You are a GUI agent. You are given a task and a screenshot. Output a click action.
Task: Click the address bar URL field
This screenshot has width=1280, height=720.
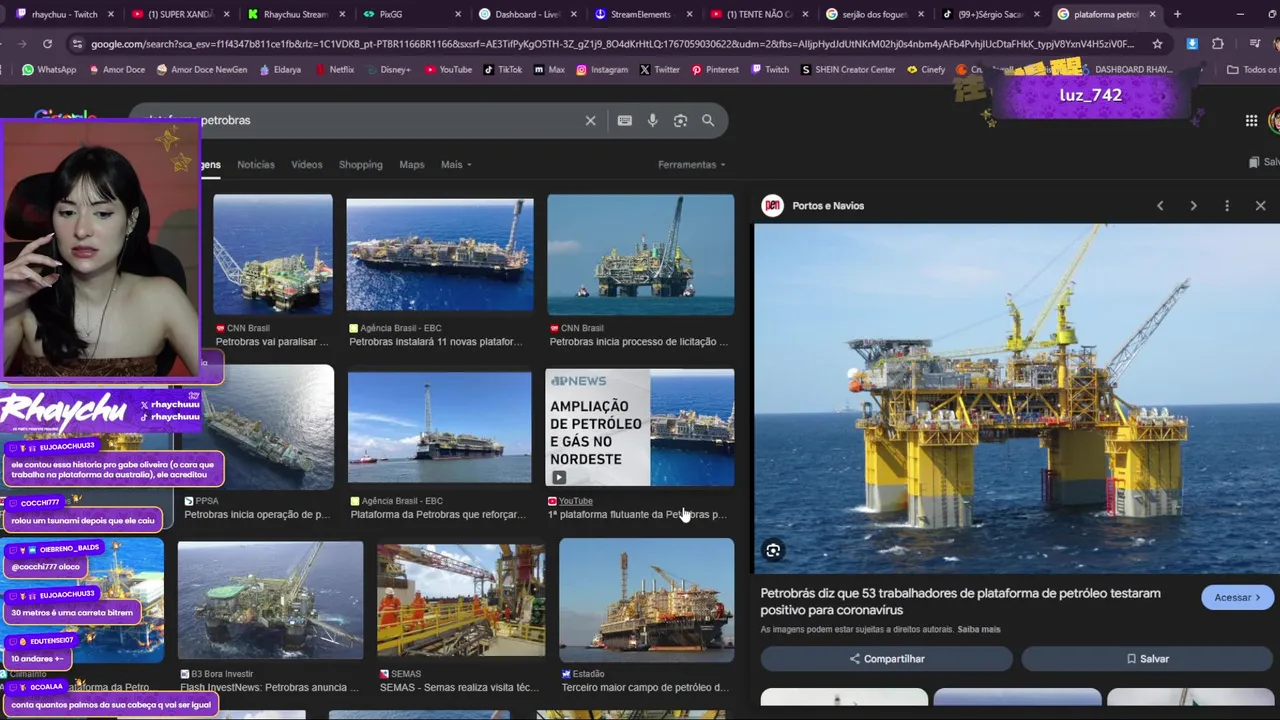tap(612, 44)
